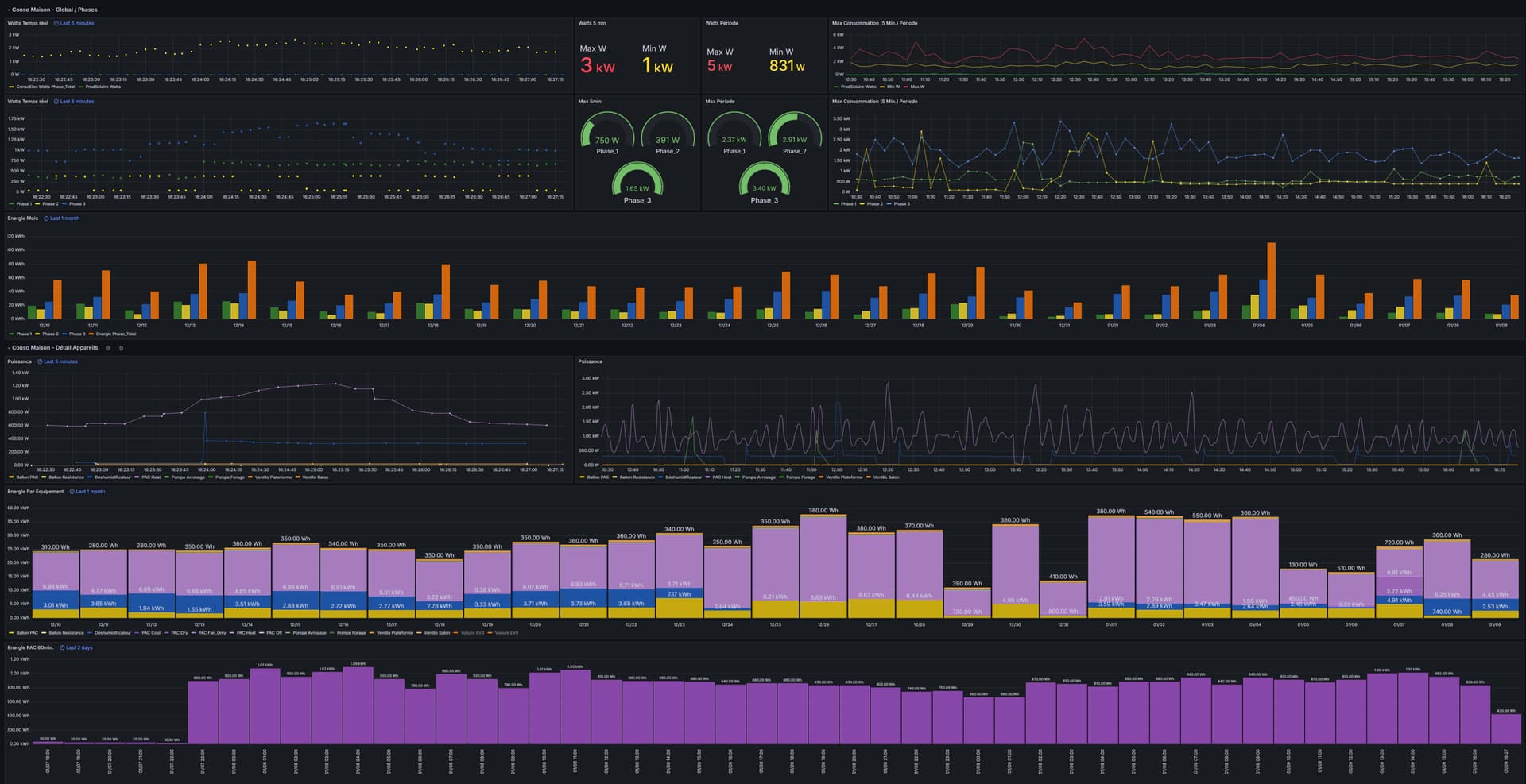Click the 1.65 kW Phase_3 gauge
The height and width of the screenshot is (784, 1526).
tap(637, 183)
